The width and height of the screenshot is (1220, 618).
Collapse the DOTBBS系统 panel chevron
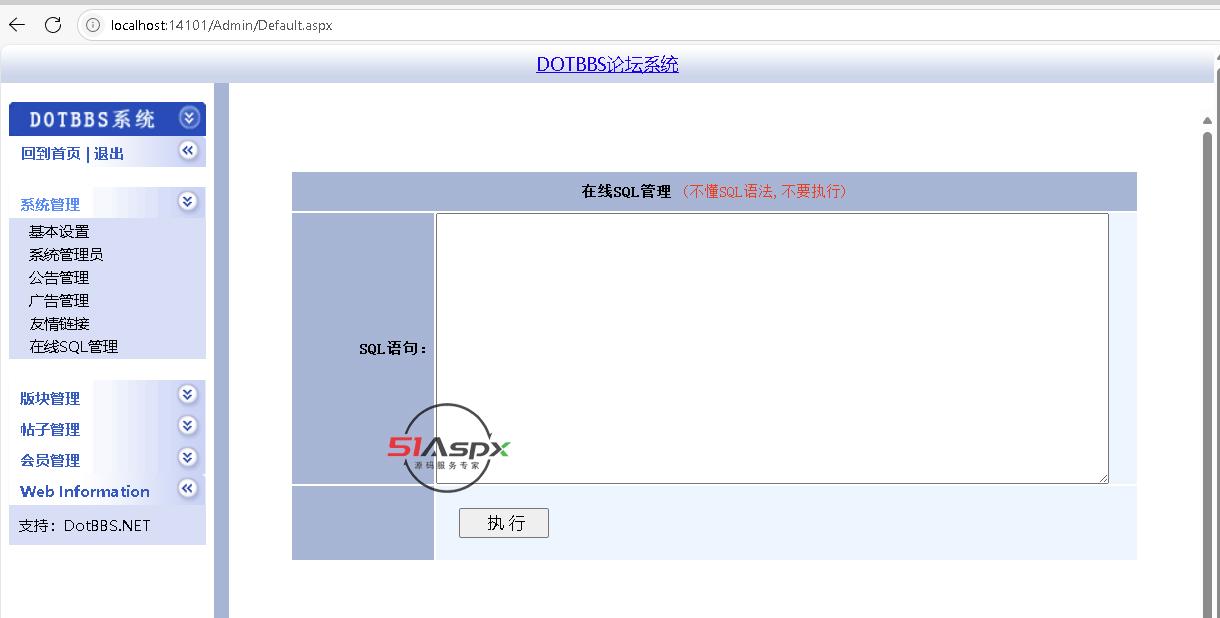point(189,118)
